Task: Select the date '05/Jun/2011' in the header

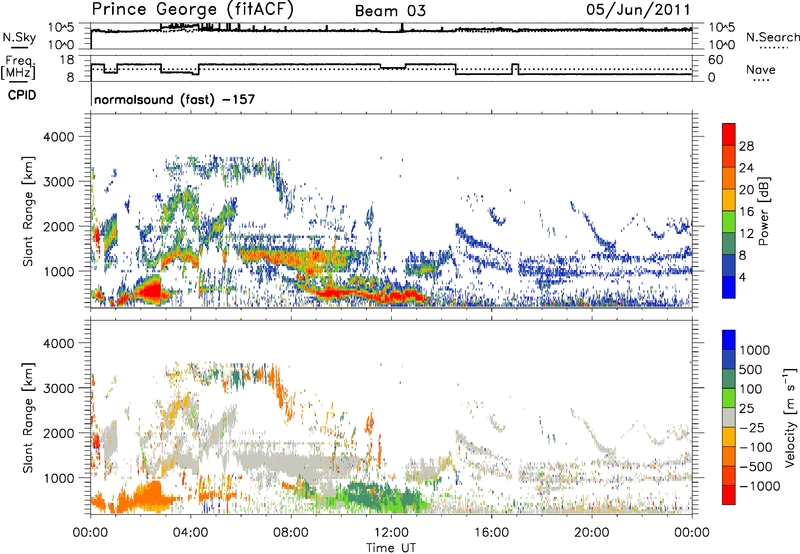Action: 638,10
